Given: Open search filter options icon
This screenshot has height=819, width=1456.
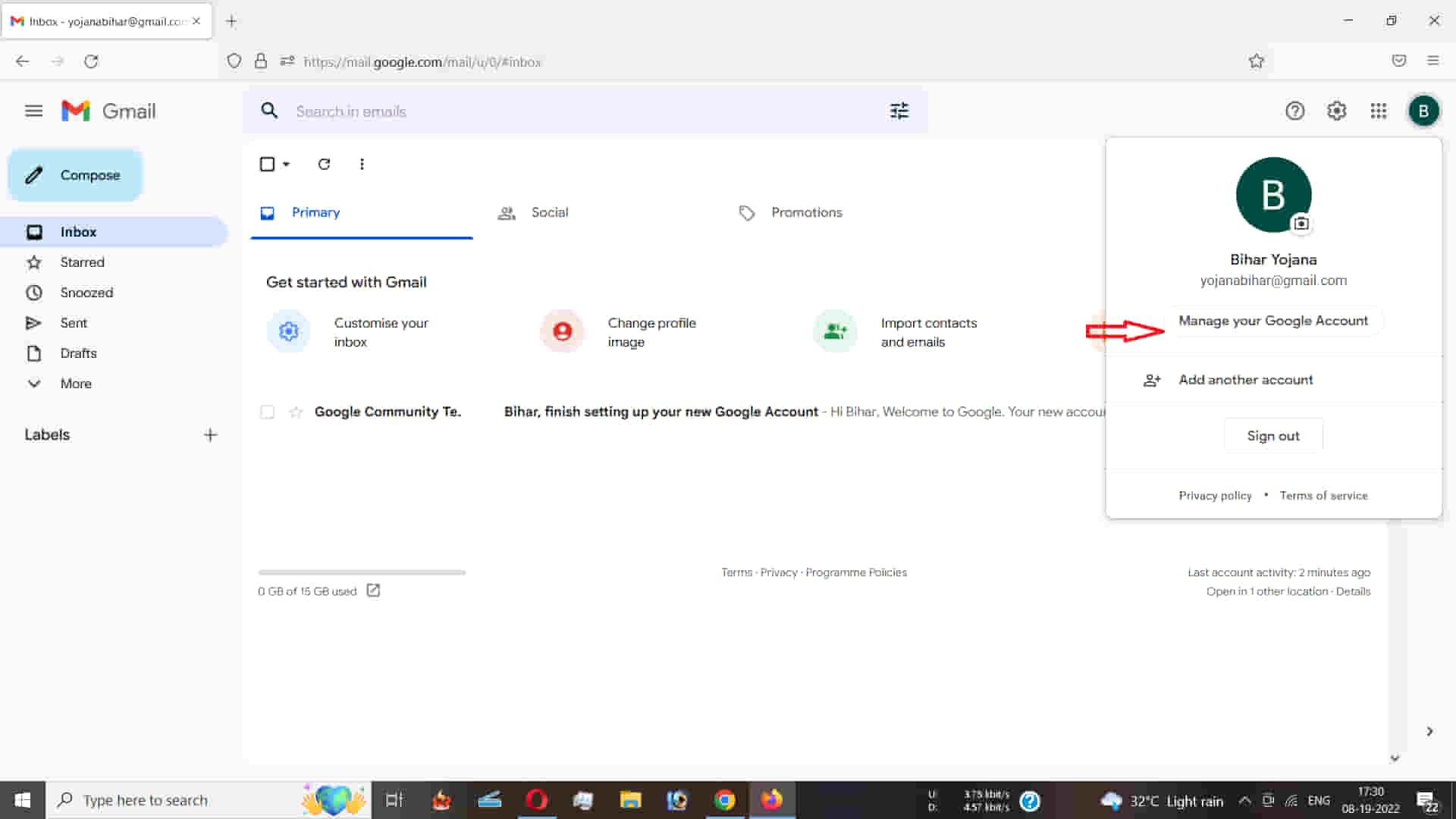Looking at the screenshot, I should point(899,111).
